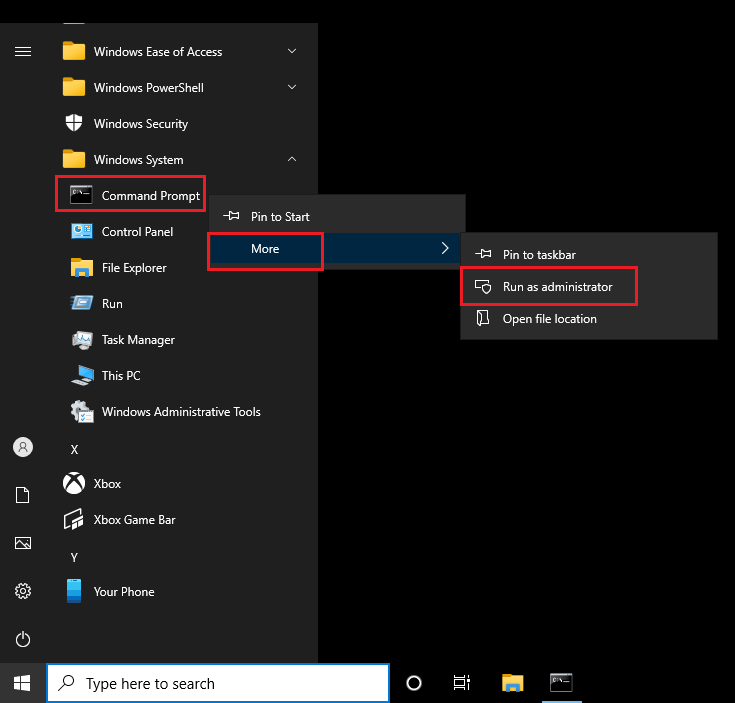The width and height of the screenshot is (735, 703).
Task: Open Task View on the taskbar
Action: (462, 683)
